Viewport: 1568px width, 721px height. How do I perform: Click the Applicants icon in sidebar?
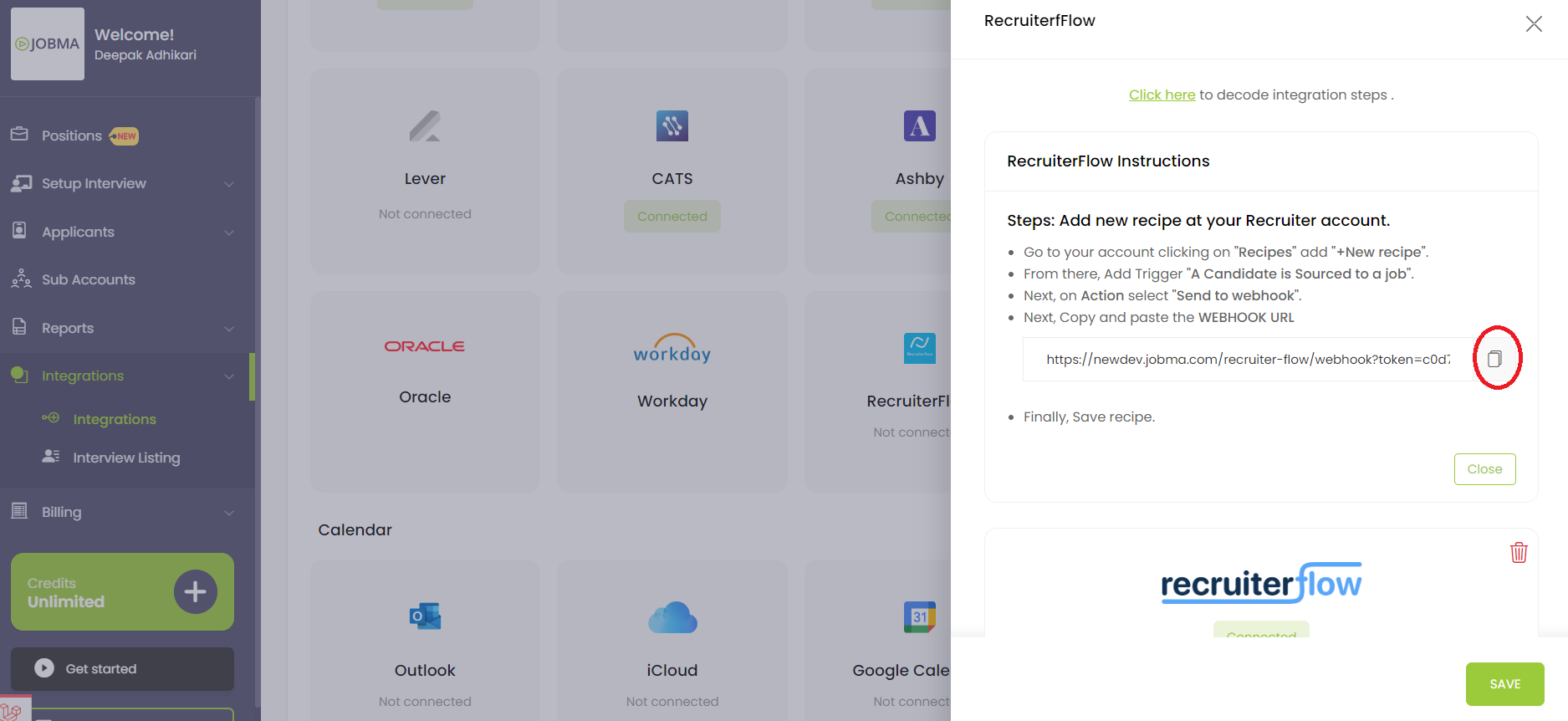pos(19,230)
